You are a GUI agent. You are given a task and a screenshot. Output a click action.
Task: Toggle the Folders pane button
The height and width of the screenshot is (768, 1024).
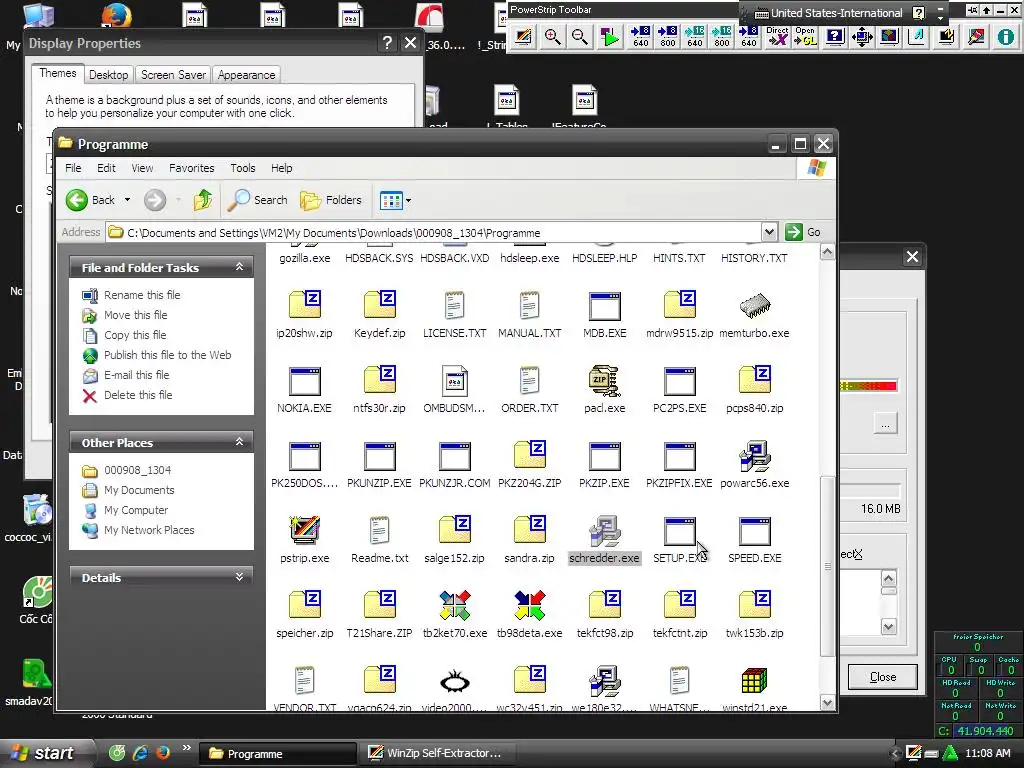[331, 200]
